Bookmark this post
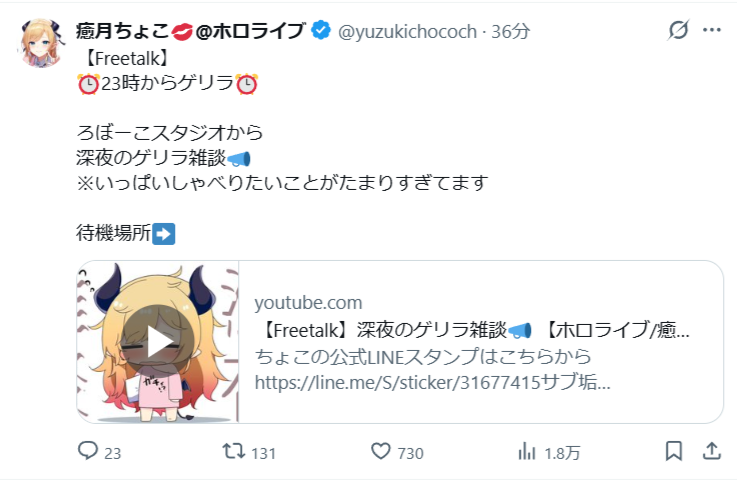Image resolution: width=737 pixels, height=480 pixels. pos(674,451)
